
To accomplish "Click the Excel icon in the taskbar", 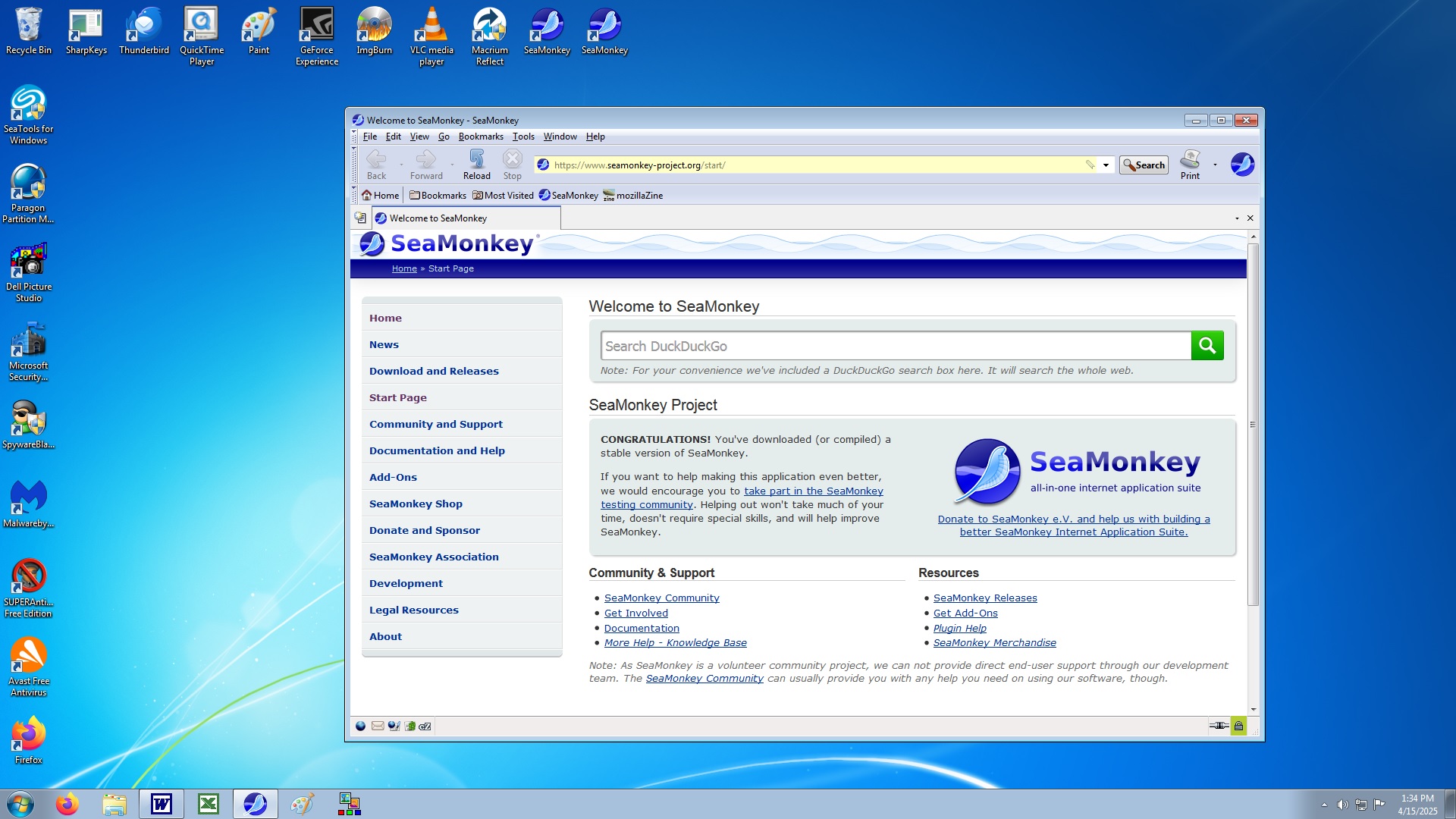I will [209, 804].
